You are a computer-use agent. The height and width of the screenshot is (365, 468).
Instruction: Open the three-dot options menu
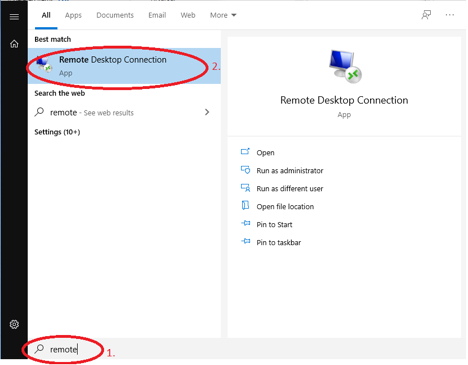450,15
